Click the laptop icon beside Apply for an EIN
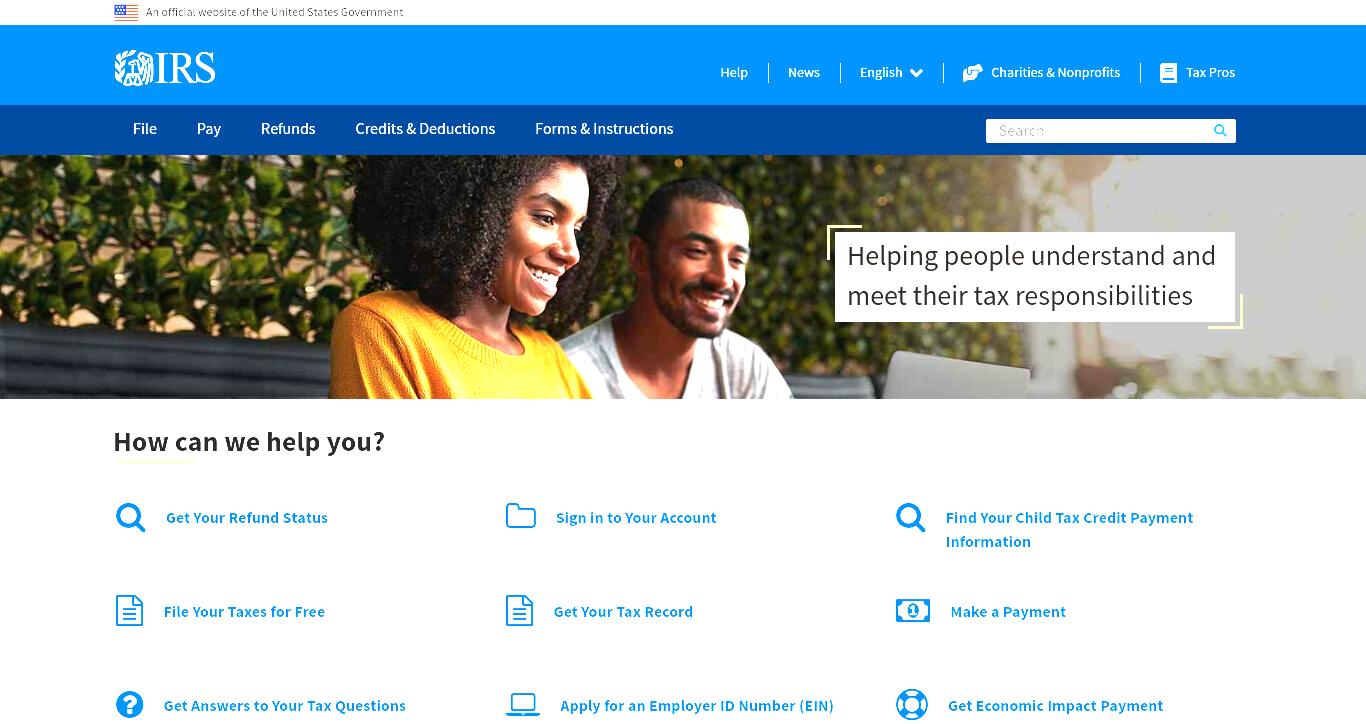1366x724 pixels. point(523,705)
